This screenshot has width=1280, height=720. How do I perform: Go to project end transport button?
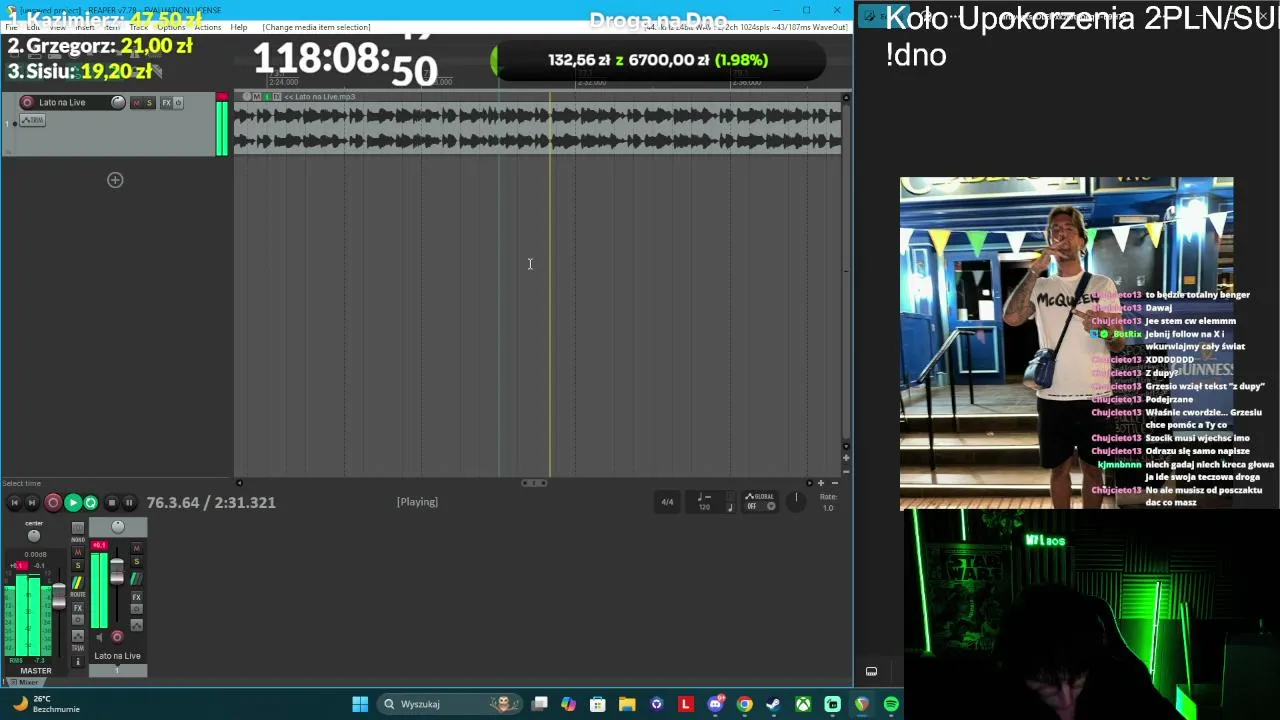pyautogui.click(x=32, y=503)
